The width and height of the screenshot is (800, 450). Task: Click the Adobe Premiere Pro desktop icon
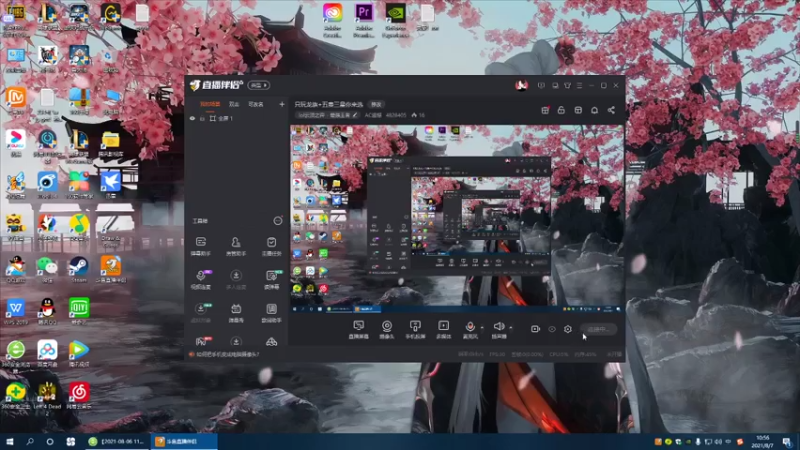[x=364, y=19]
